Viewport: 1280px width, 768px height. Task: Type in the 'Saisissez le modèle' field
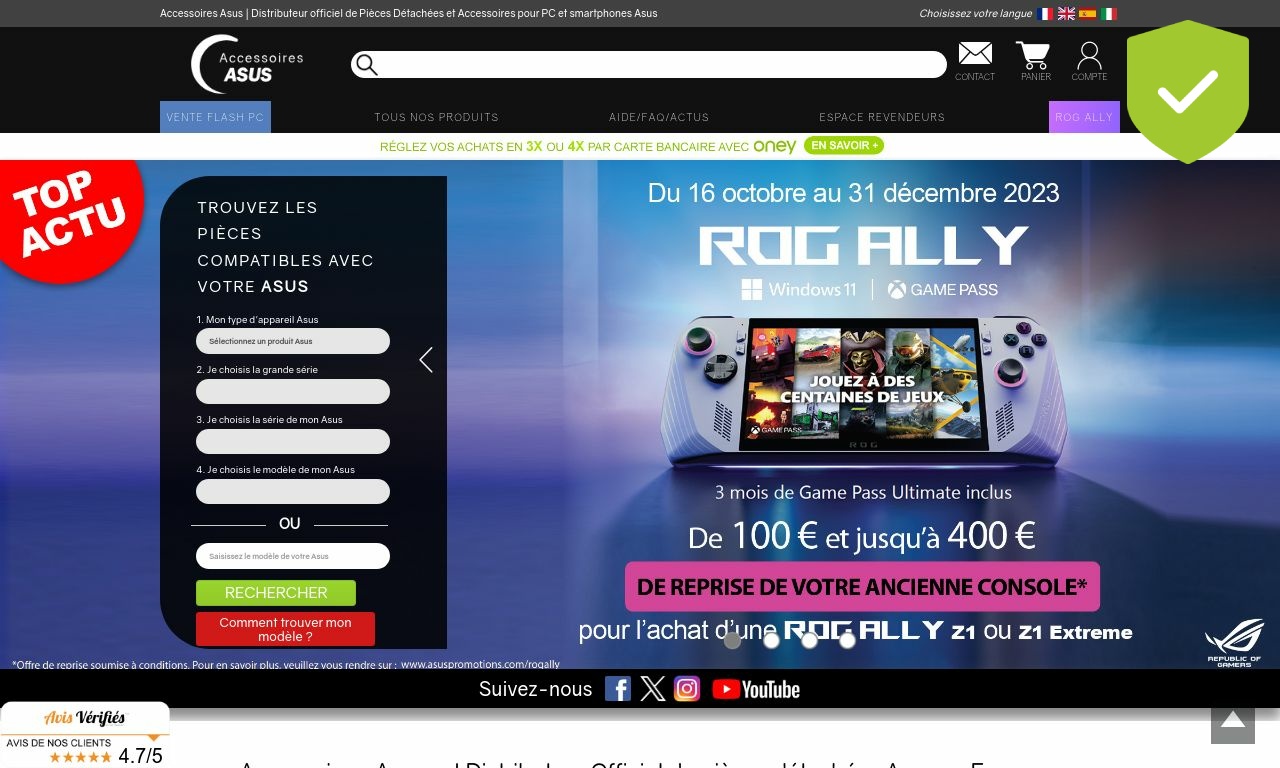point(293,556)
